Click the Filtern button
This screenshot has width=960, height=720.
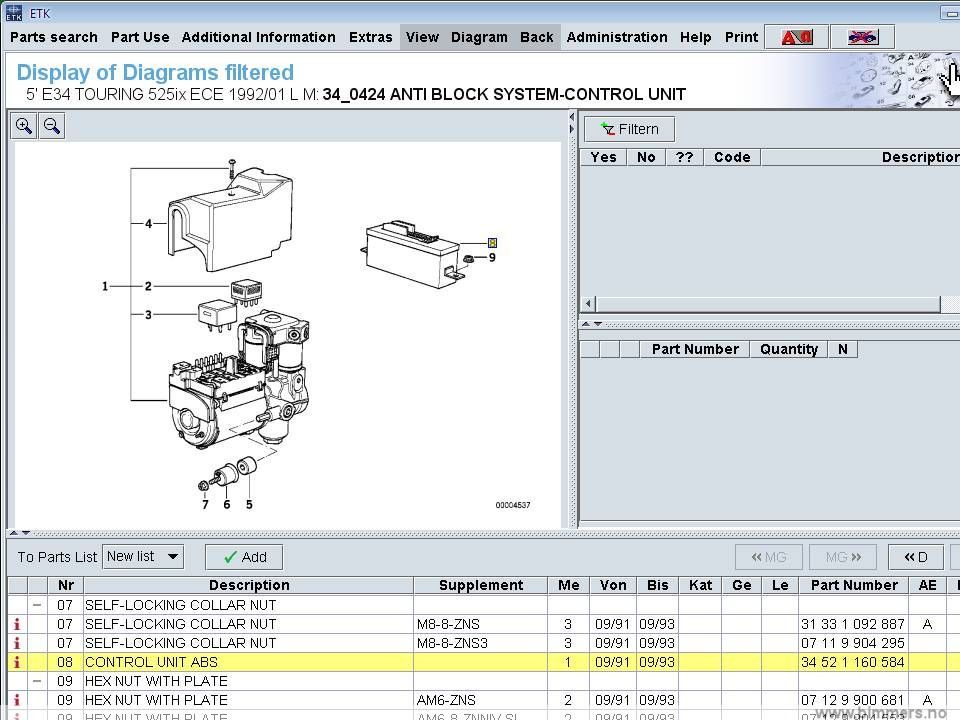[630, 129]
